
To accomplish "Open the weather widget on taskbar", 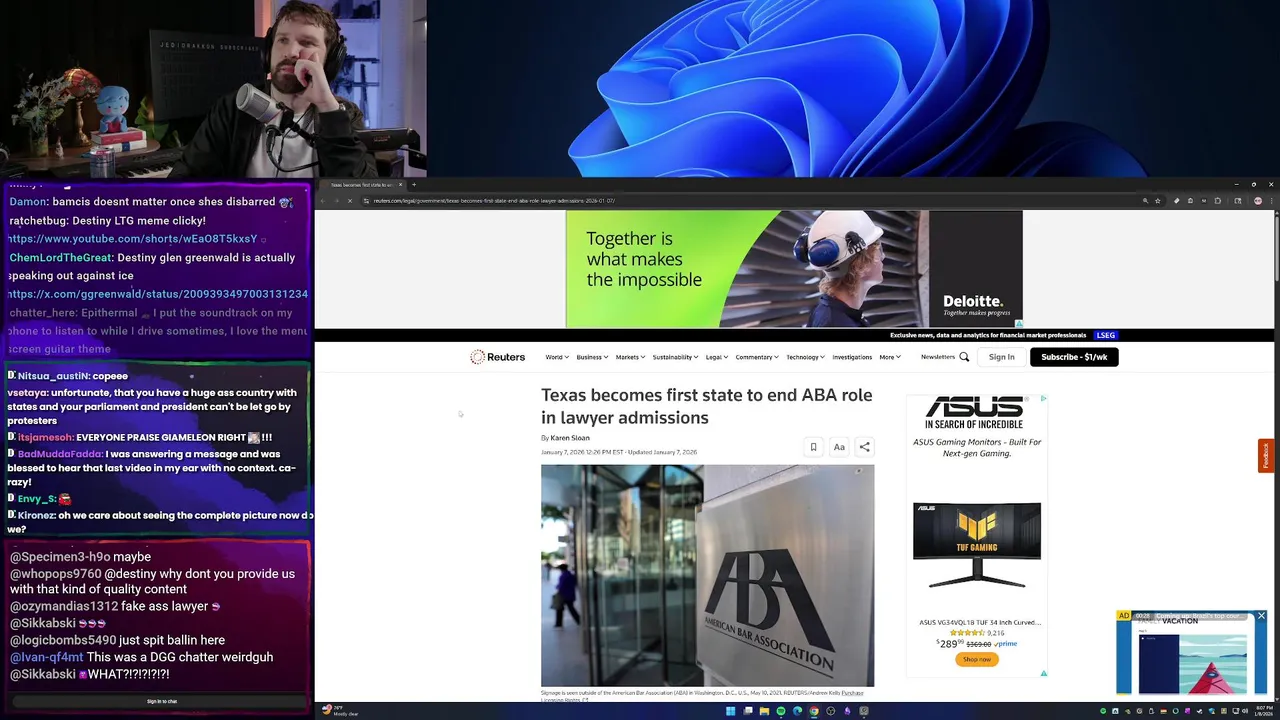I will pos(340,711).
